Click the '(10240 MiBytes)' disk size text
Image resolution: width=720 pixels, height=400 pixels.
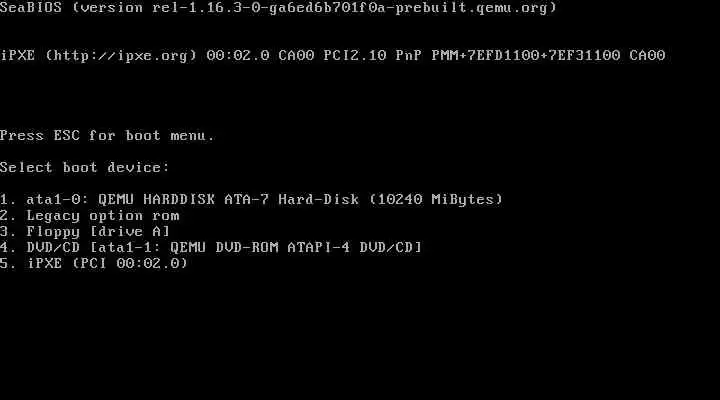(436, 199)
